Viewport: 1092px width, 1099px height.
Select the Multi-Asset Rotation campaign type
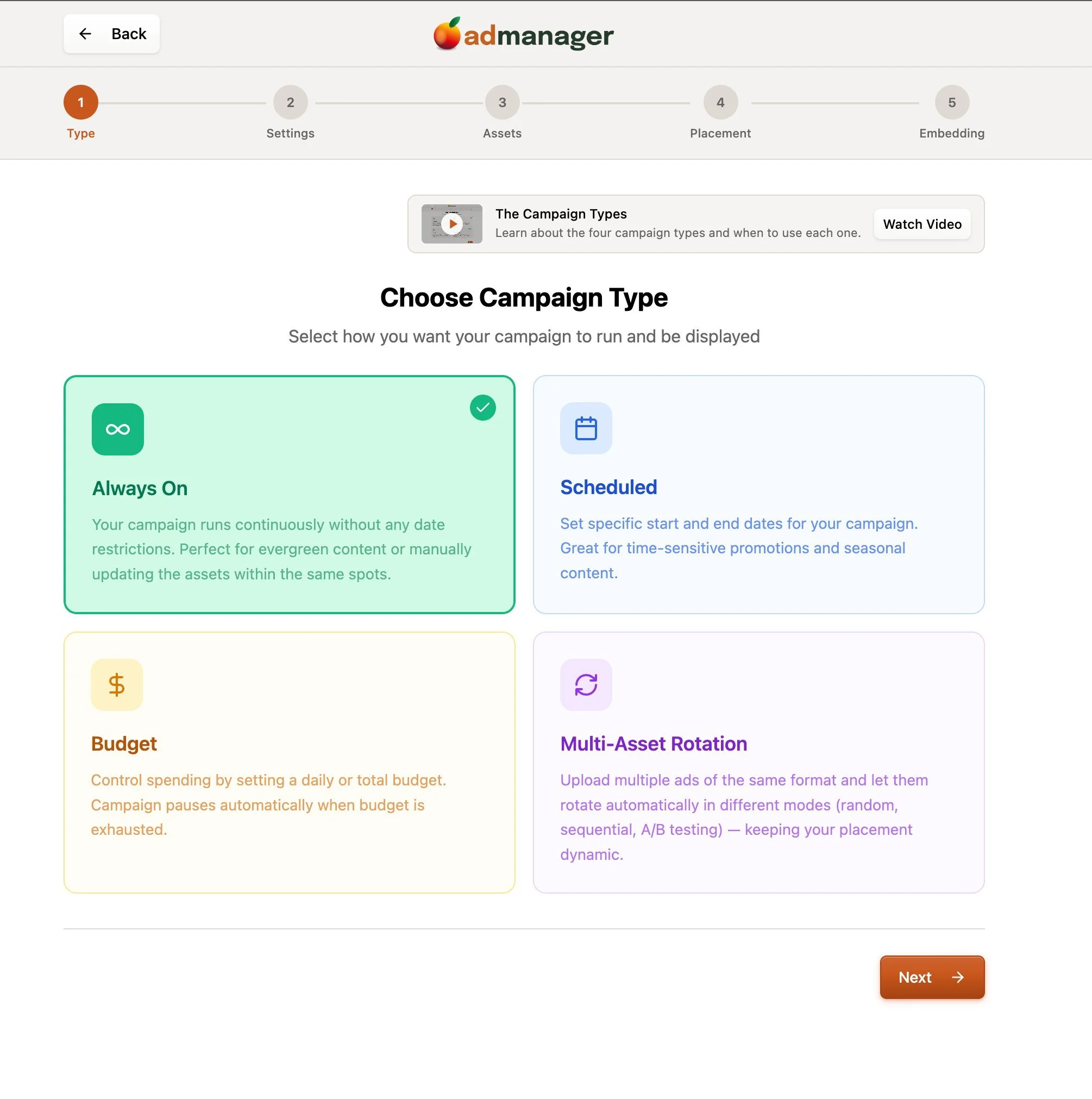coord(758,762)
